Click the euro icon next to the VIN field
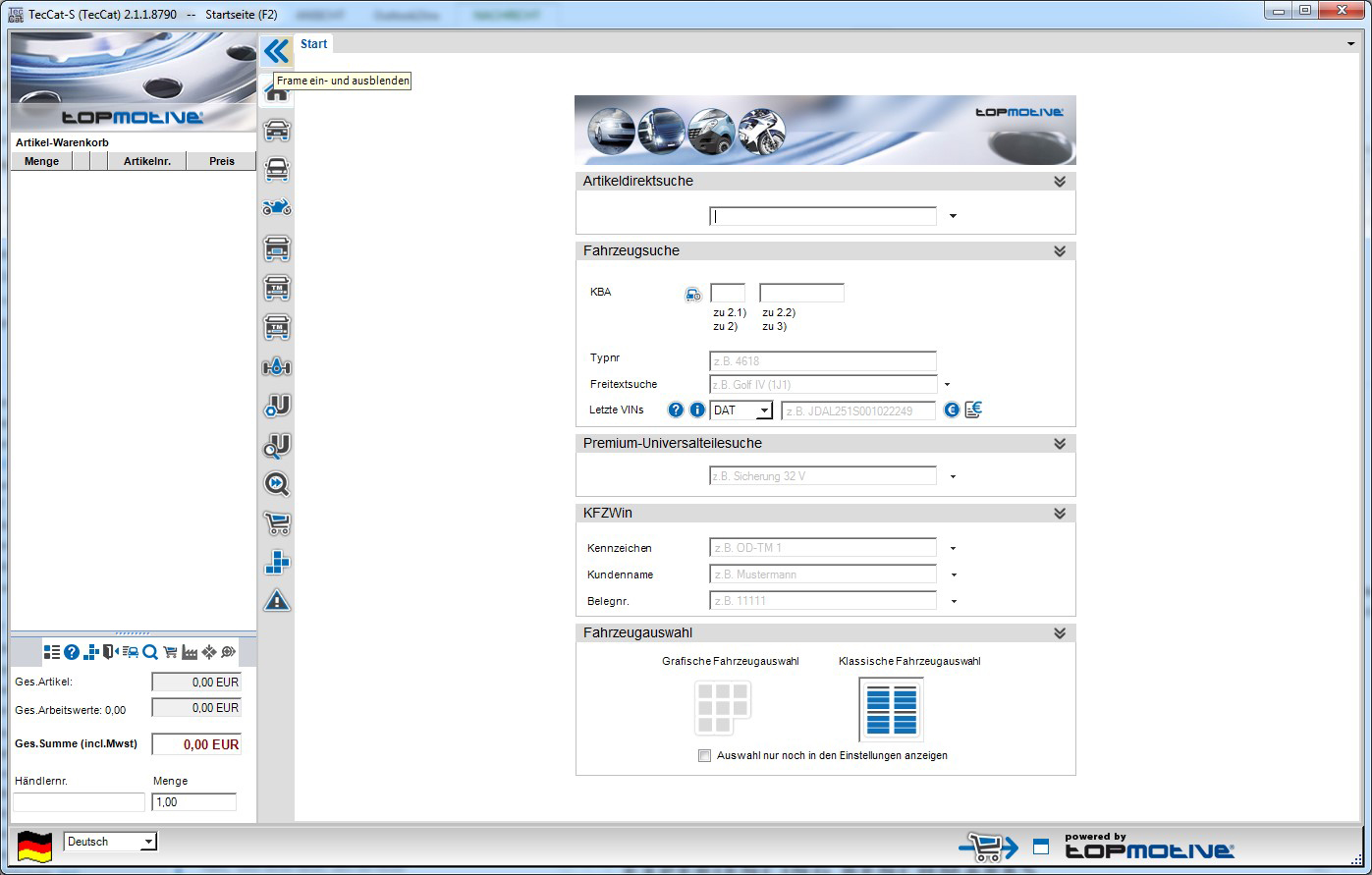The height and width of the screenshot is (875, 1372). point(951,410)
